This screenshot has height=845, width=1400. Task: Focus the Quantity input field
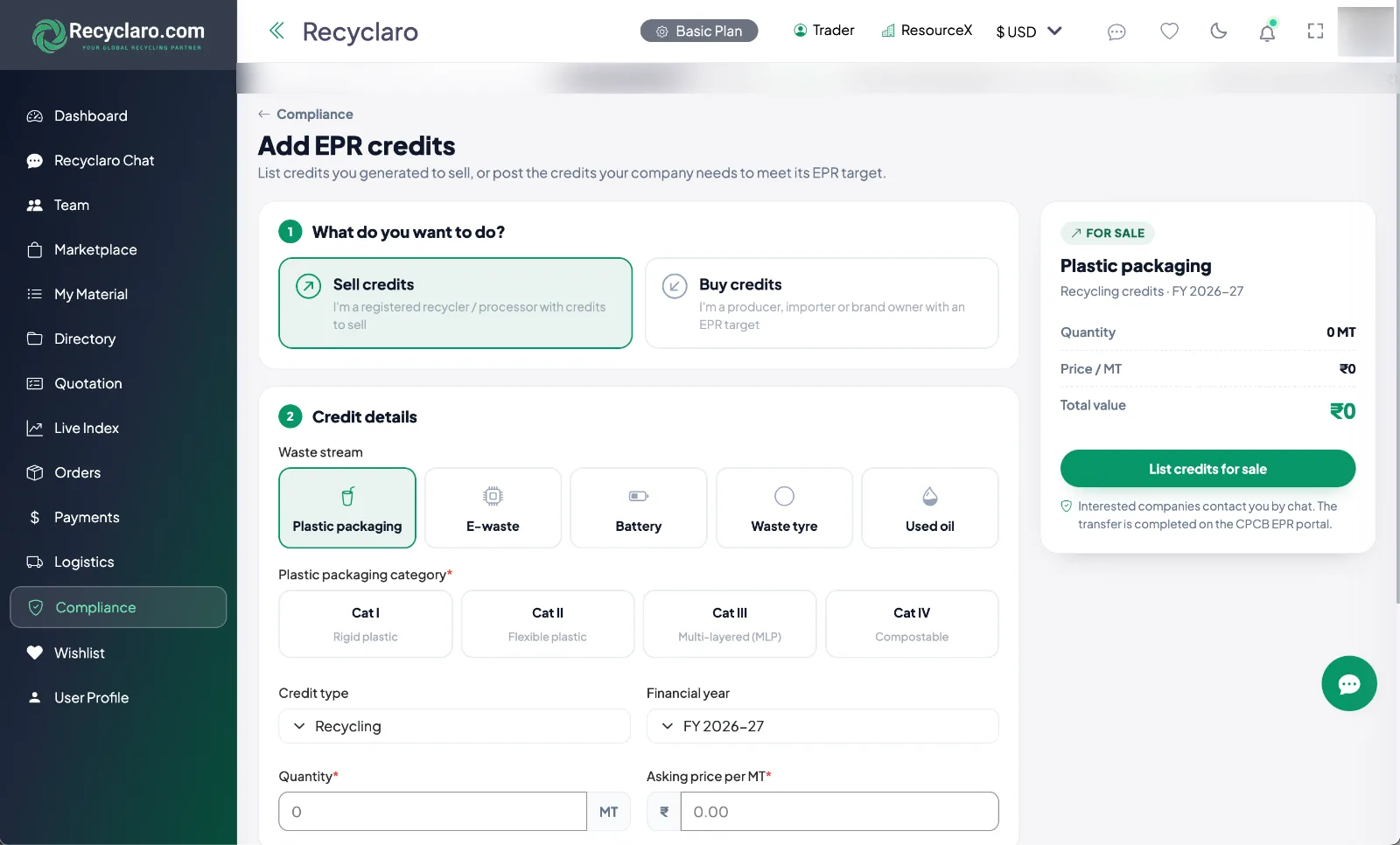pos(432,812)
